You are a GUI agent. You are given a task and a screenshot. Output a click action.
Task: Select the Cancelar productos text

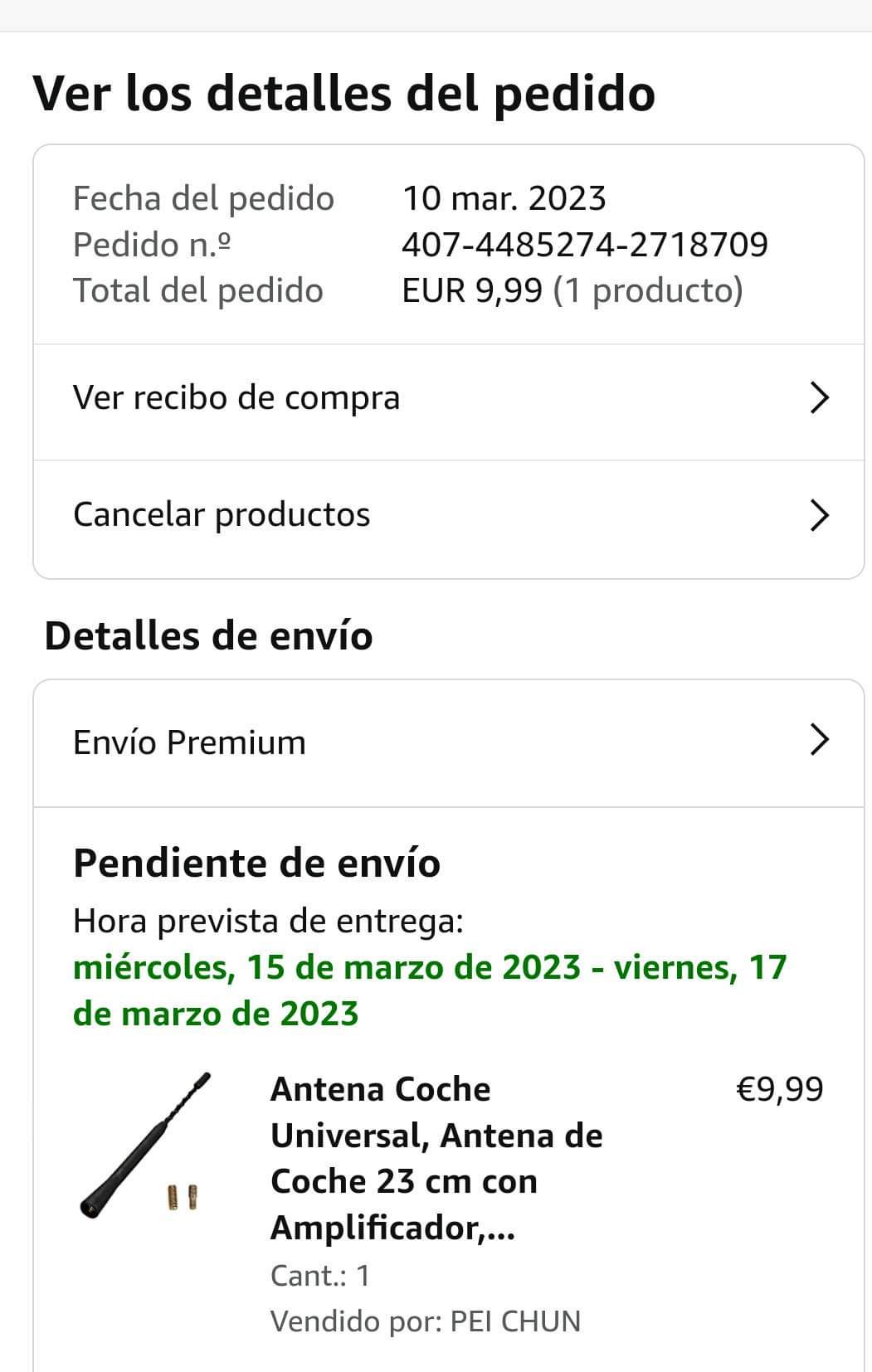222,515
